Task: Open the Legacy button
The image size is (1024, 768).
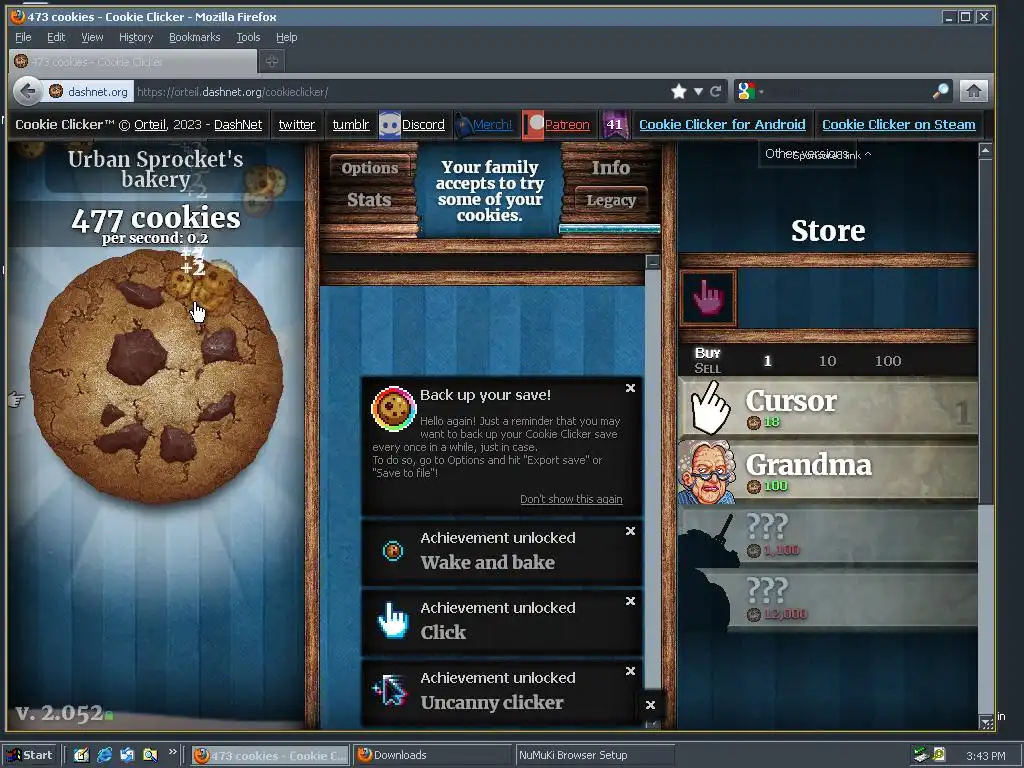Action: tap(611, 200)
